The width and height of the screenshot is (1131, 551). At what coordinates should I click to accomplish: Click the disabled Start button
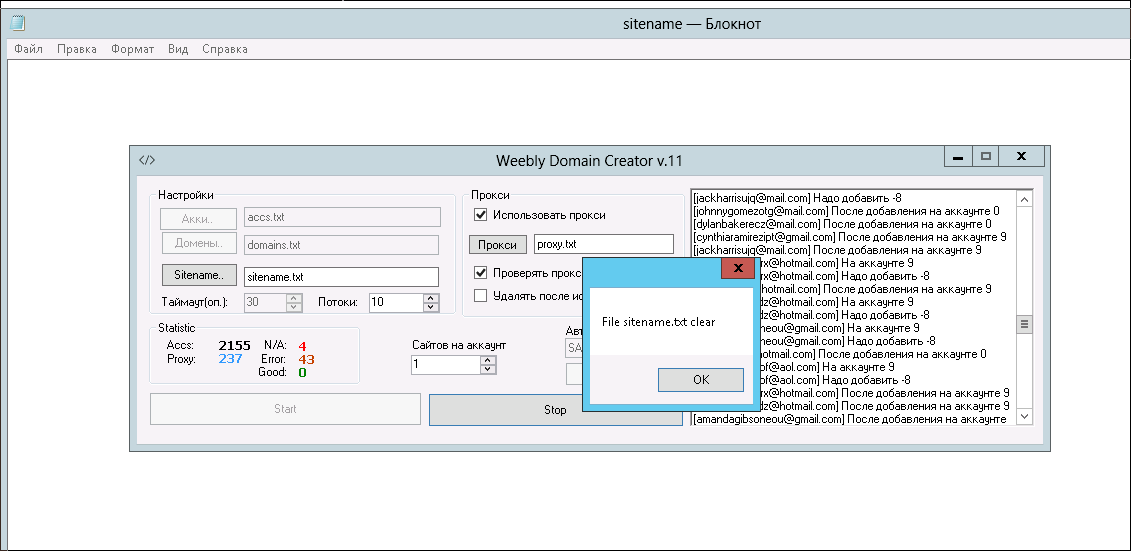pos(285,409)
